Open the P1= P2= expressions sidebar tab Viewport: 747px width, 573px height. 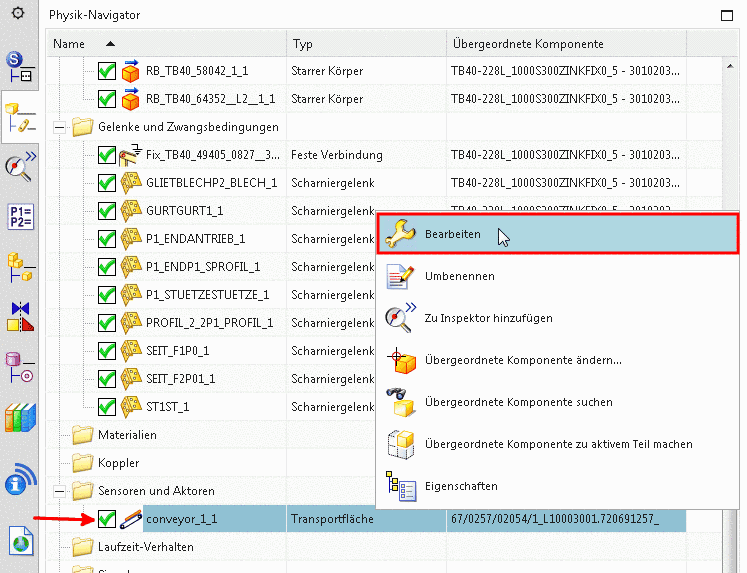click(x=21, y=217)
